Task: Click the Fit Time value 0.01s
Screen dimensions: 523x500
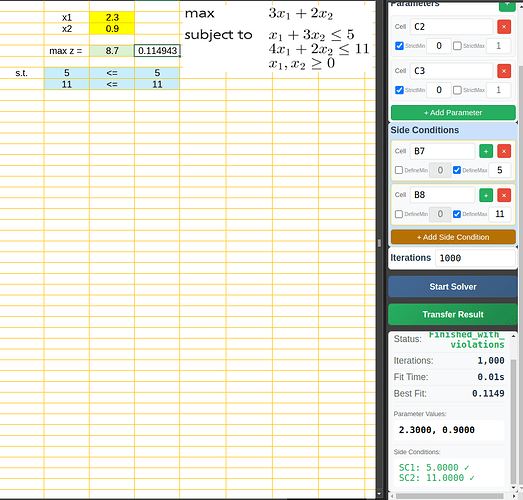Action: [x=491, y=377]
